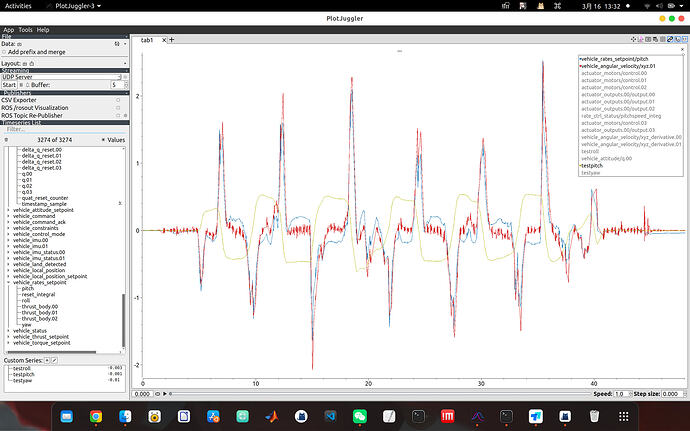Open Visual Studio Code from the dock
Viewport: 690px width, 431px height.
330,416
